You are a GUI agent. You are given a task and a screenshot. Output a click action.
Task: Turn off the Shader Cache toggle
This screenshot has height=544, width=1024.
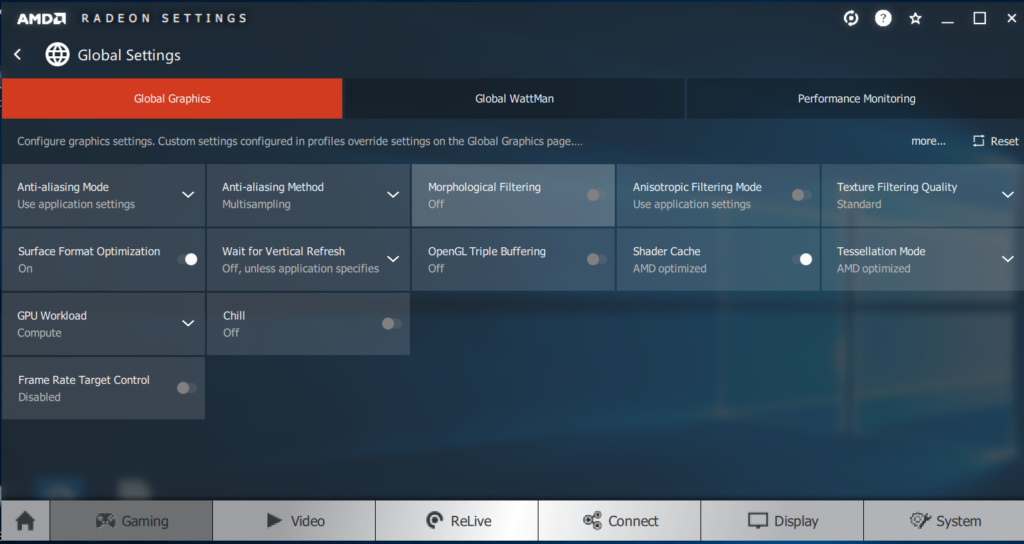(x=802, y=259)
